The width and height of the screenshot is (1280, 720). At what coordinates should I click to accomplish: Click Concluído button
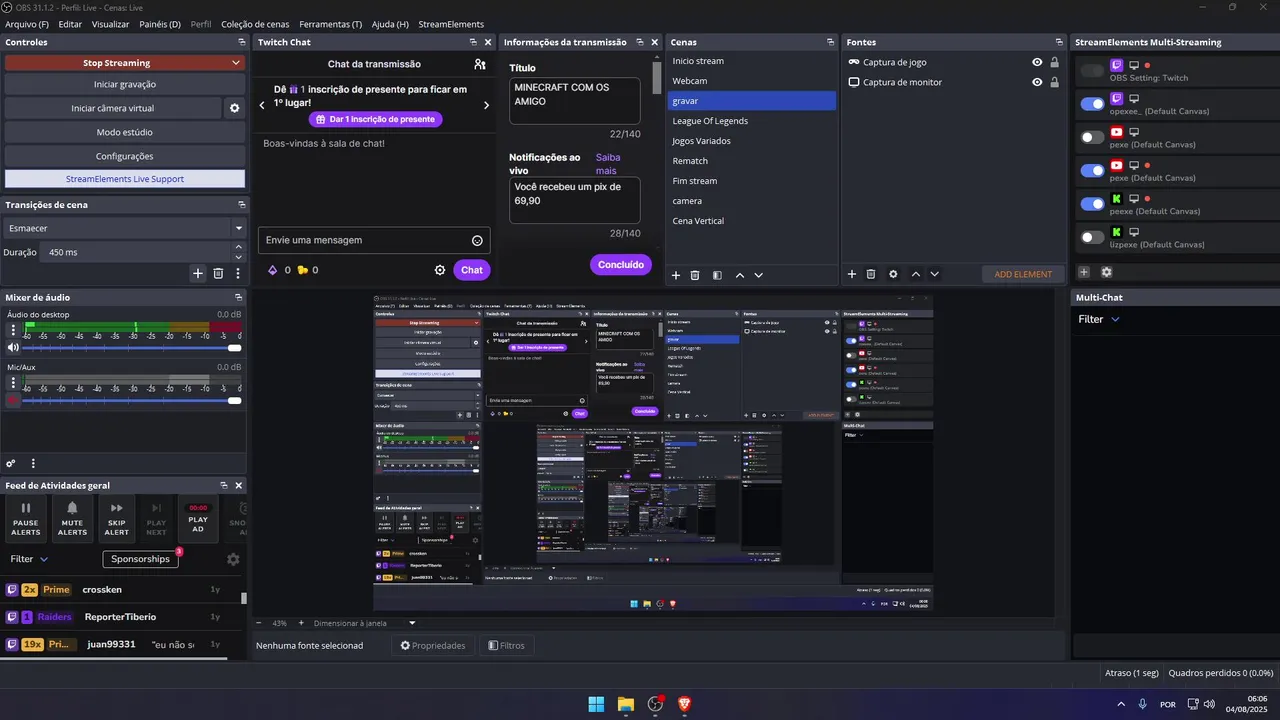pyautogui.click(x=621, y=265)
